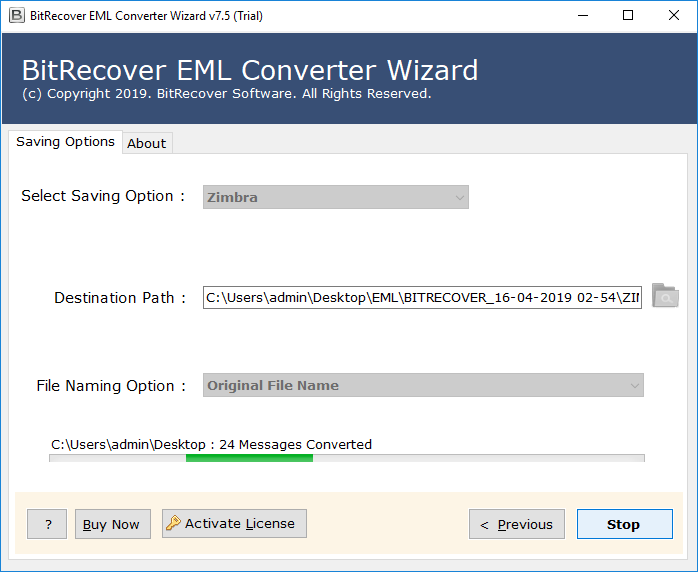This screenshot has height=572, width=698.
Task: Click the folder browse icon beside Destination Path
Action: point(665,296)
